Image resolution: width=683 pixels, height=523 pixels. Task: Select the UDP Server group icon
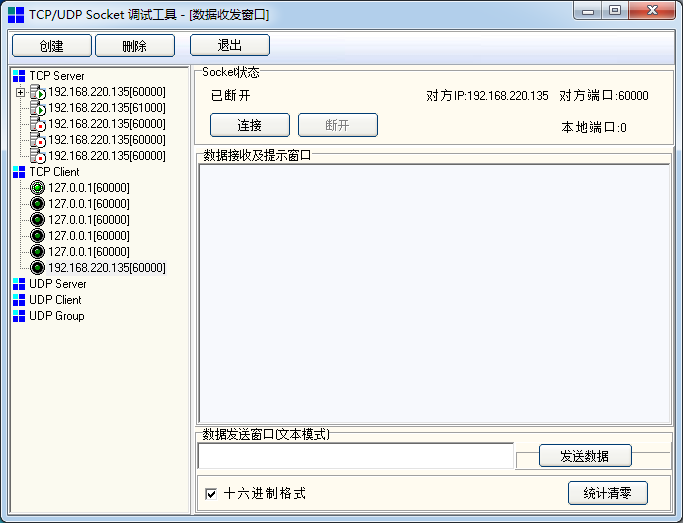(x=19, y=284)
